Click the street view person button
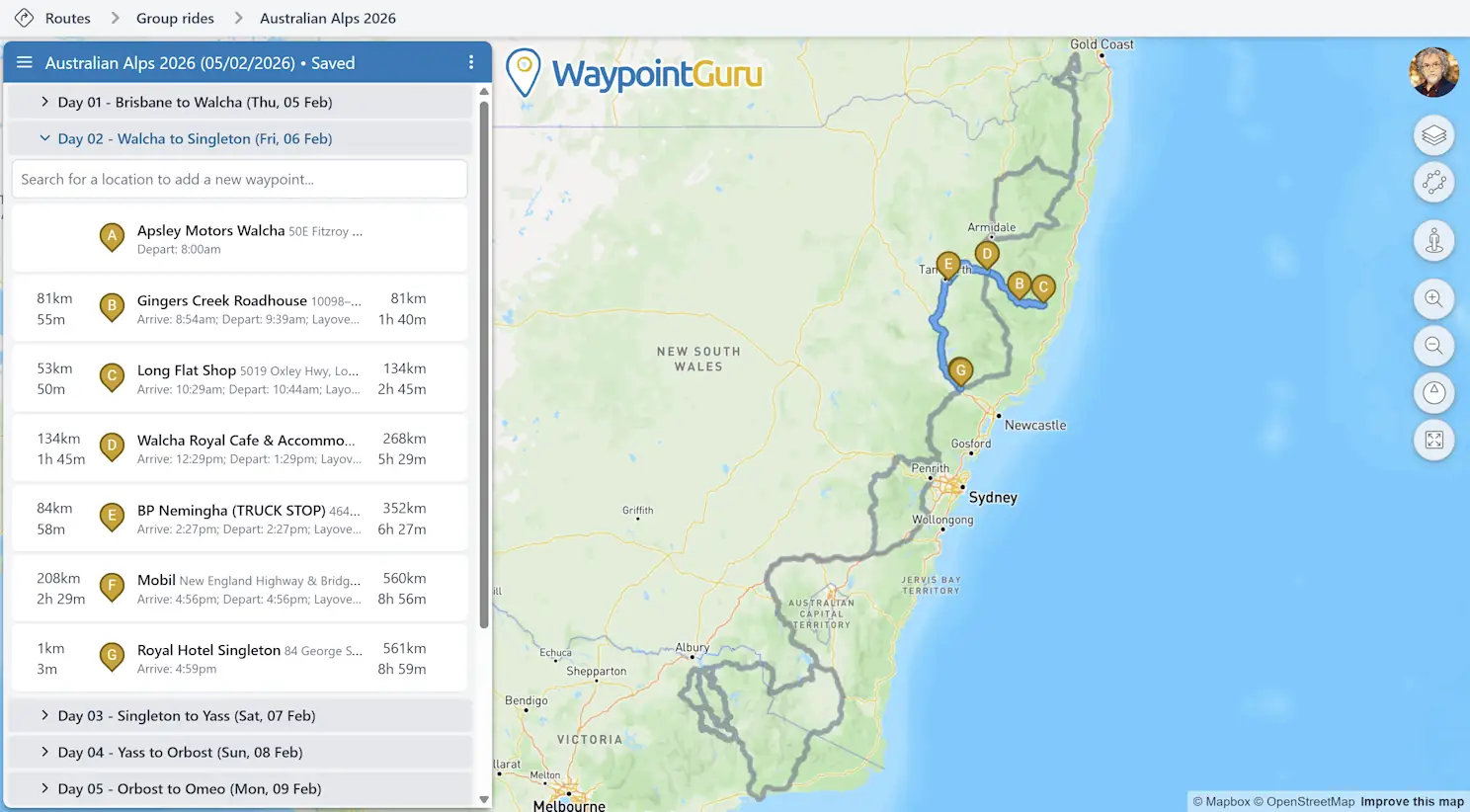The width and height of the screenshot is (1470, 812). tap(1433, 241)
